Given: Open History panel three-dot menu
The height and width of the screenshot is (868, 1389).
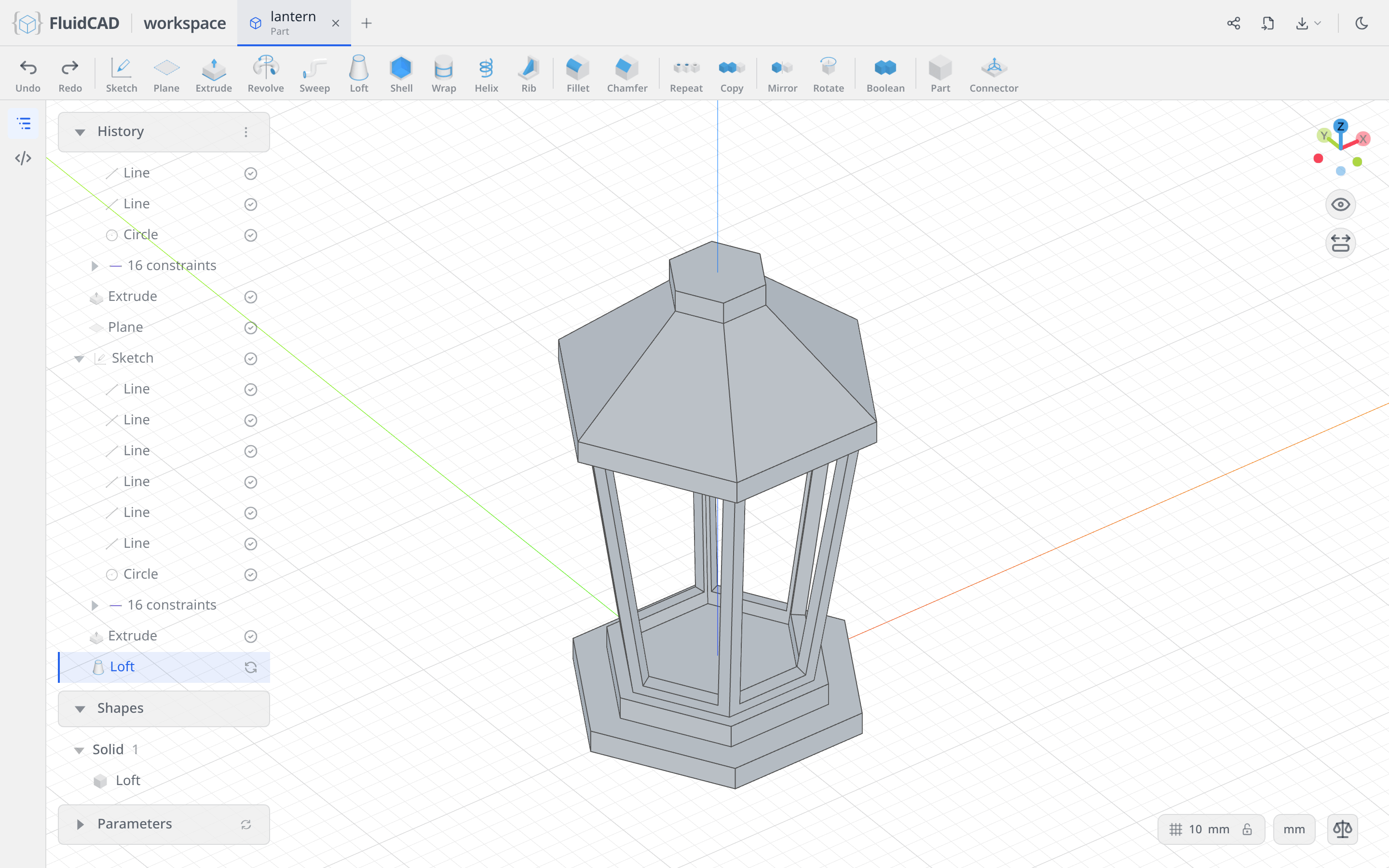Looking at the screenshot, I should coord(245,132).
